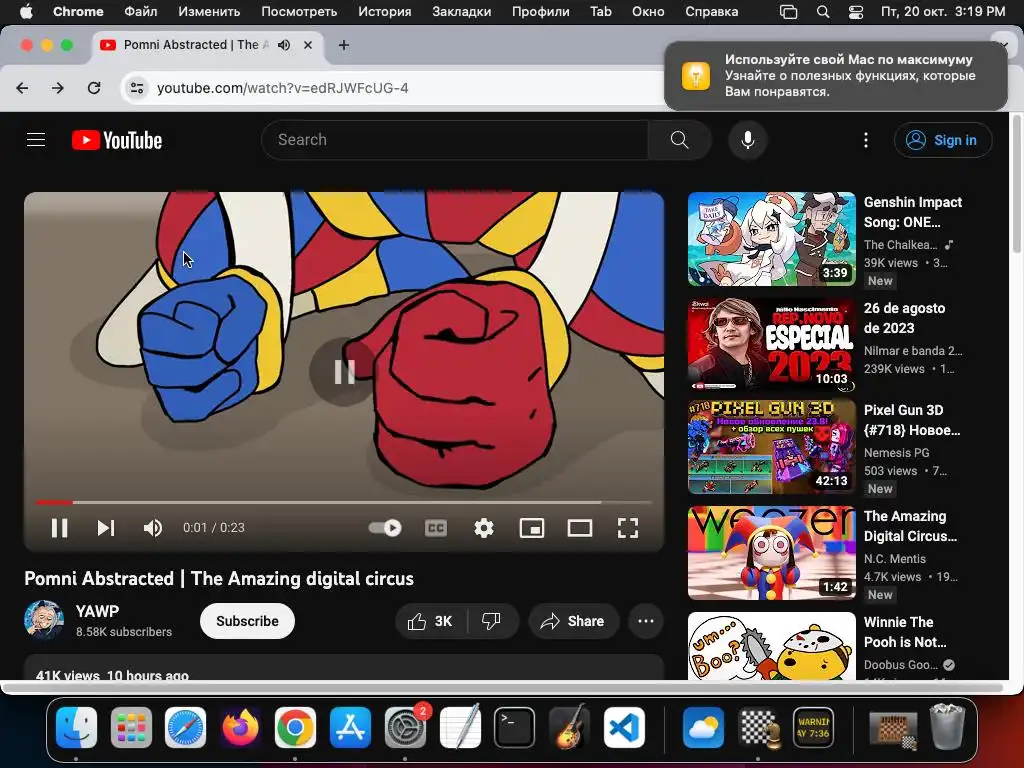Click the Sign in button
Screen dimensions: 1024x768
tap(943, 140)
